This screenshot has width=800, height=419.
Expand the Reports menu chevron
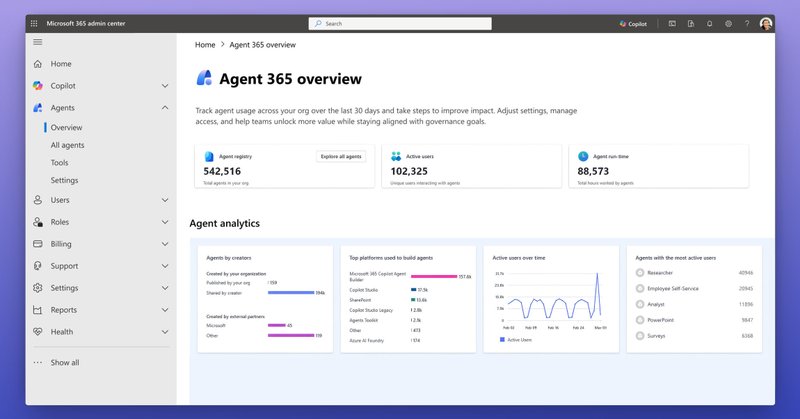click(x=165, y=310)
